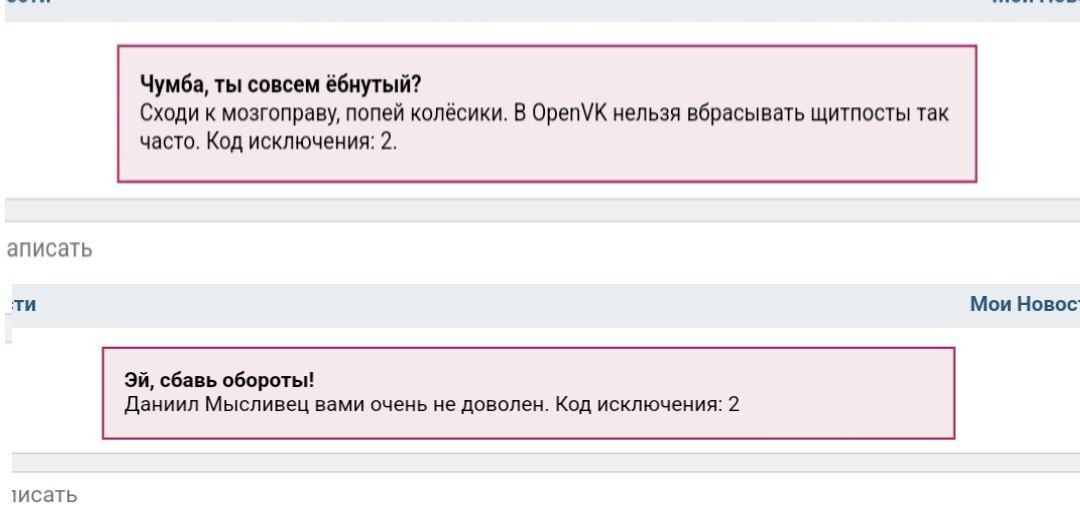Click the word "OpenVK" in the error message
The height and width of the screenshot is (527, 1080).
(567, 113)
